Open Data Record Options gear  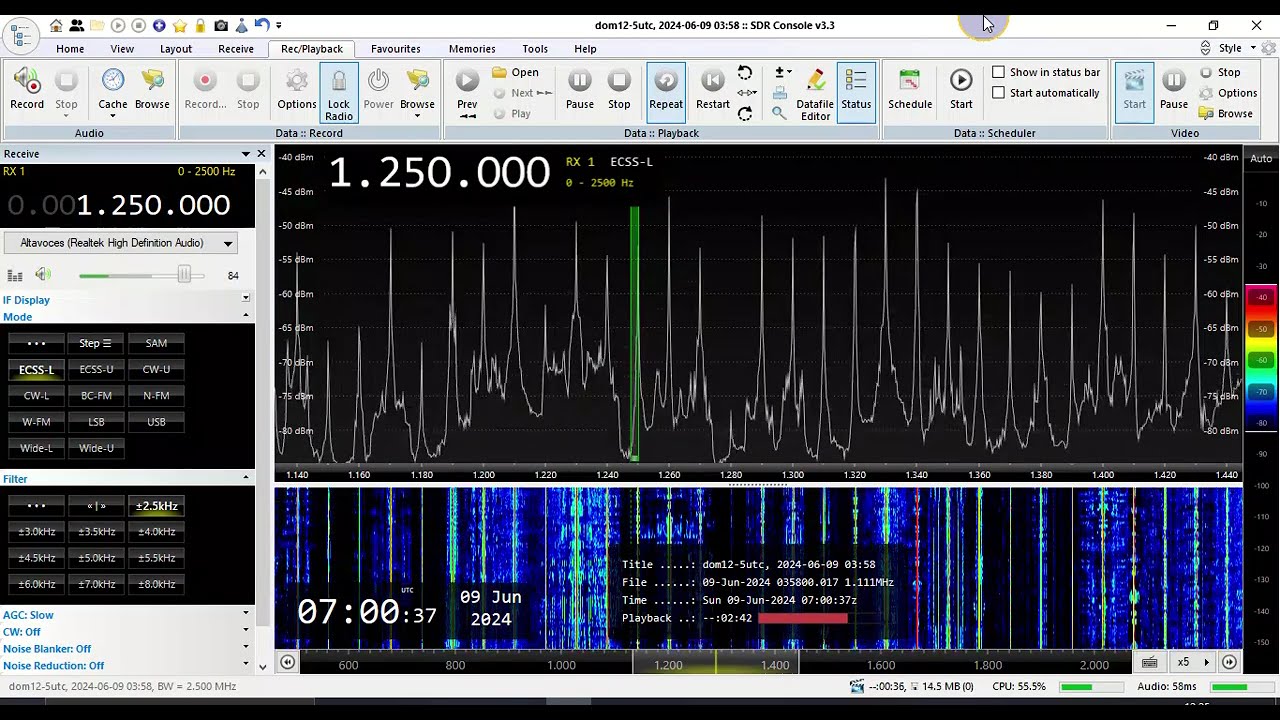pyautogui.click(x=297, y=91)
